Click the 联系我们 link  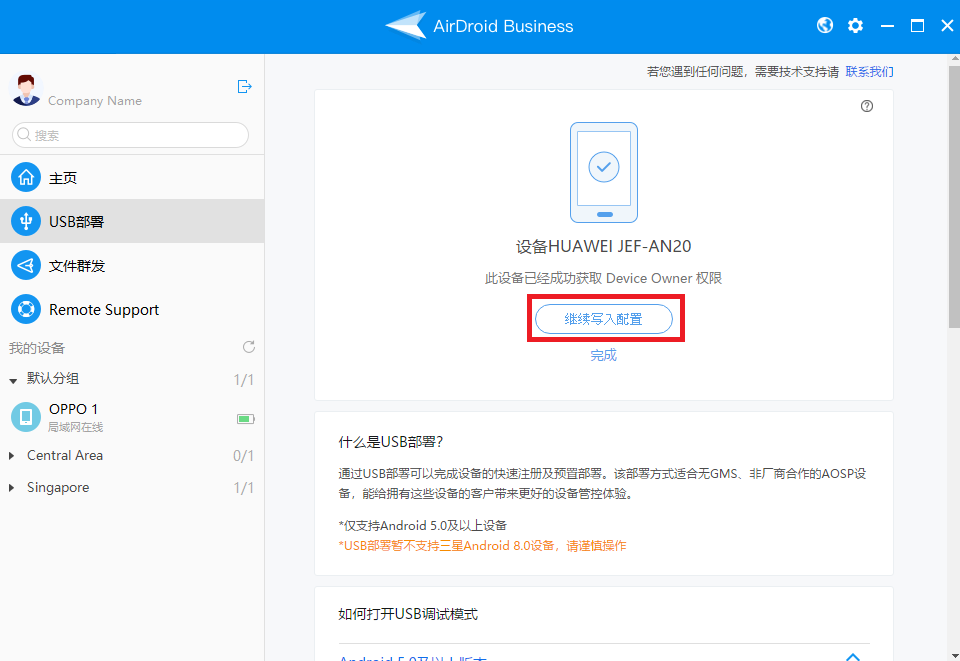click(x=869, y=72)
